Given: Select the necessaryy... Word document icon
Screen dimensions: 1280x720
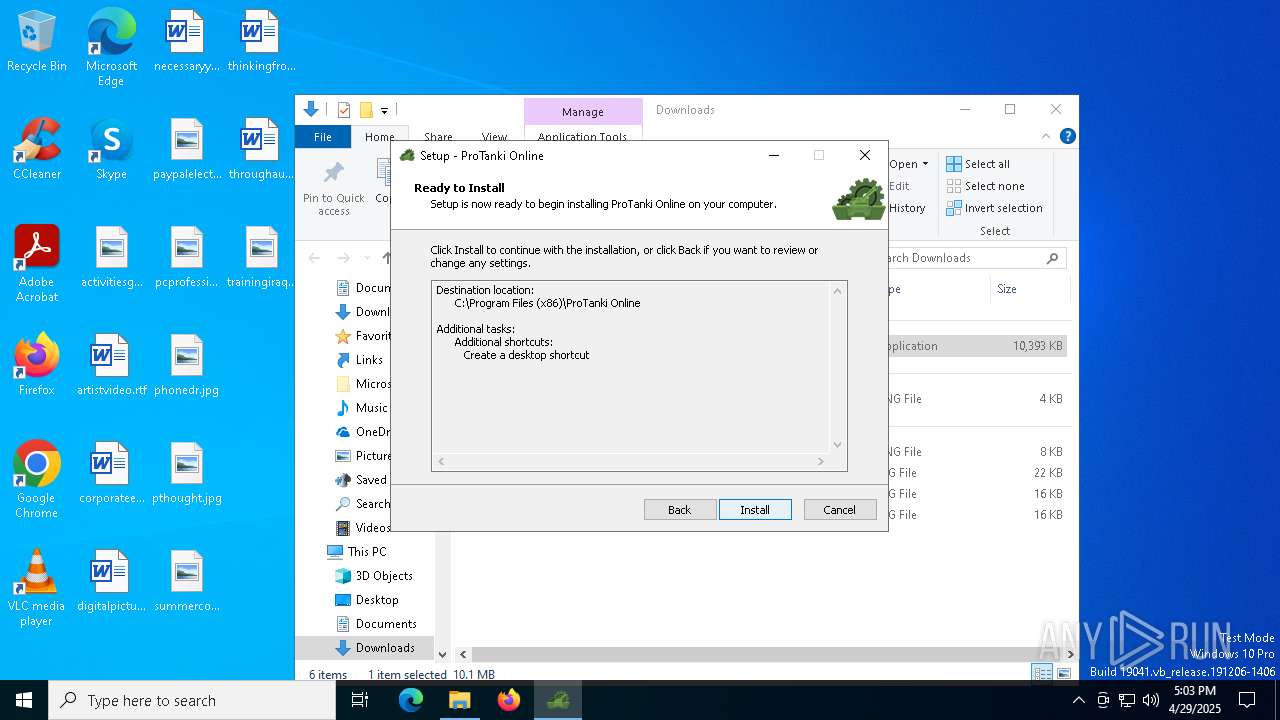Looking at the screenshot, I should (186, 41).
